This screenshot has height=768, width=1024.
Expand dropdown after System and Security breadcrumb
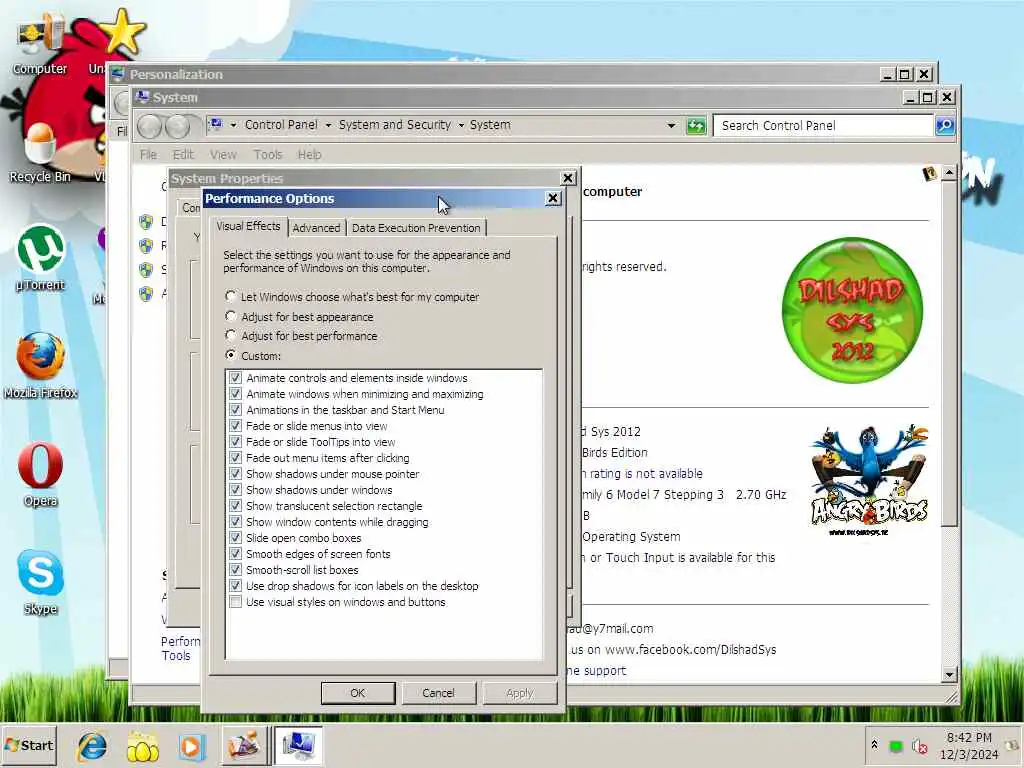tap(461, 125)
